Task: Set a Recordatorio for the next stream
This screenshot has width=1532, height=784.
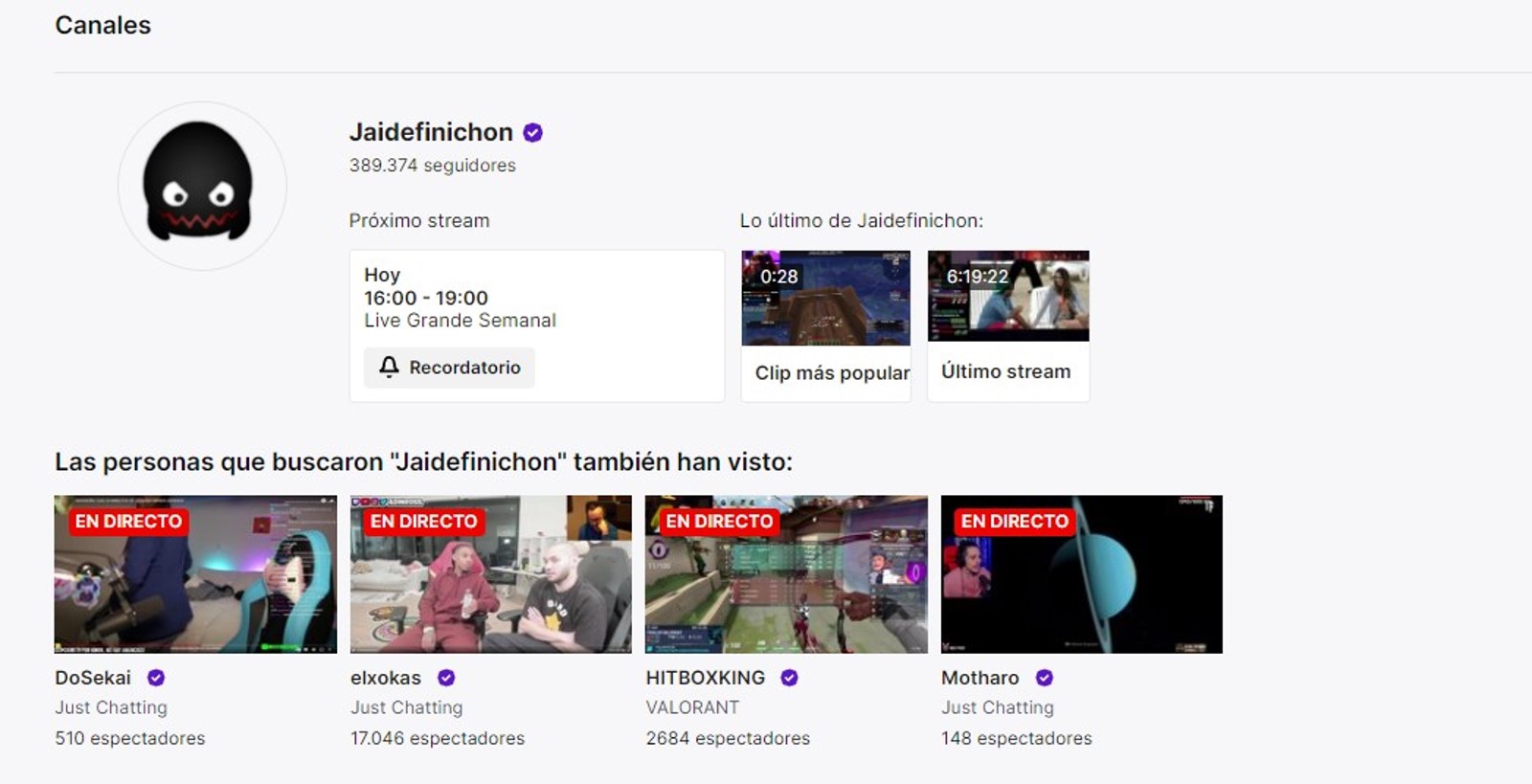Action: coord(449,368)
